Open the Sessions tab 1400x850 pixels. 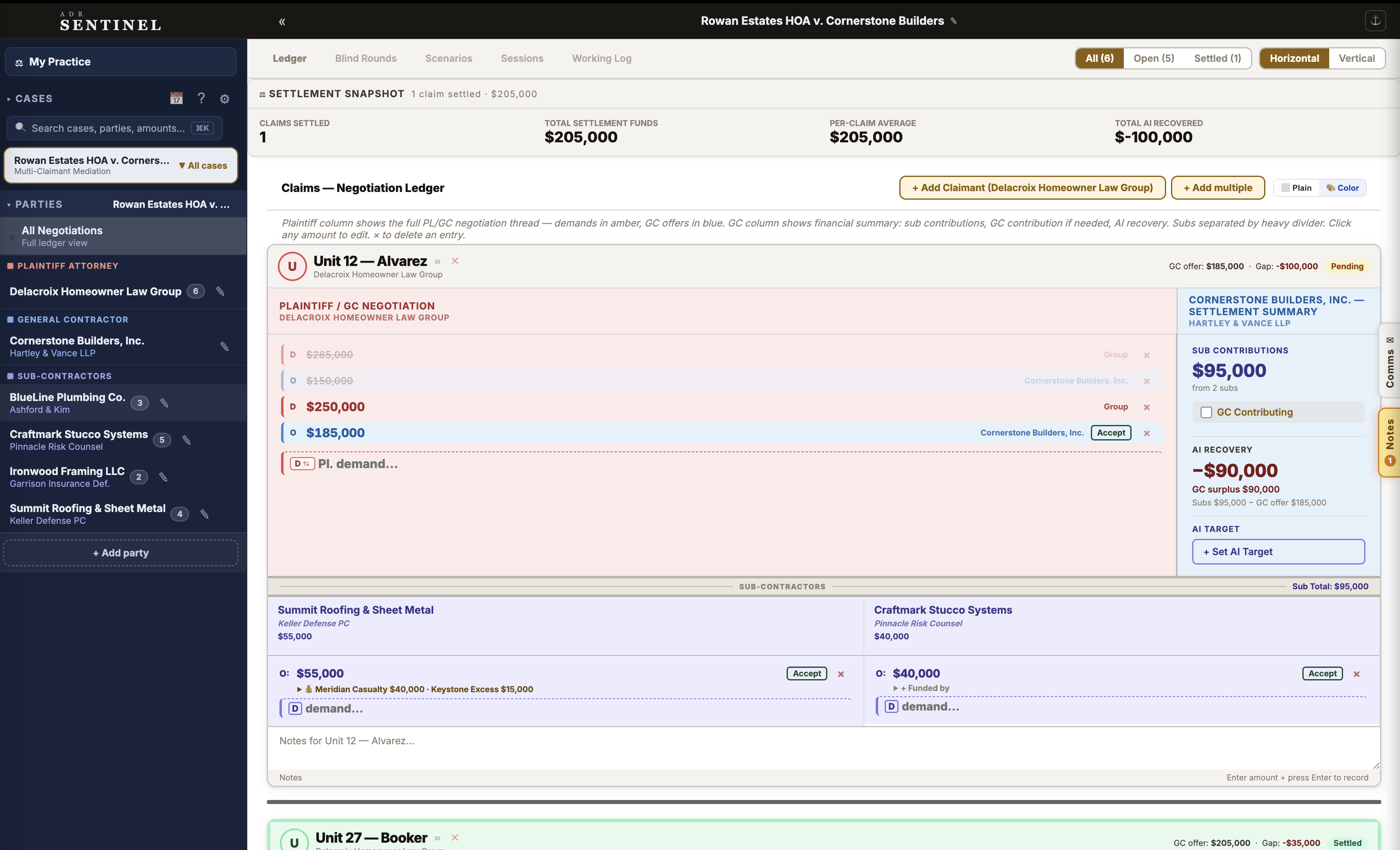[521, 58]
